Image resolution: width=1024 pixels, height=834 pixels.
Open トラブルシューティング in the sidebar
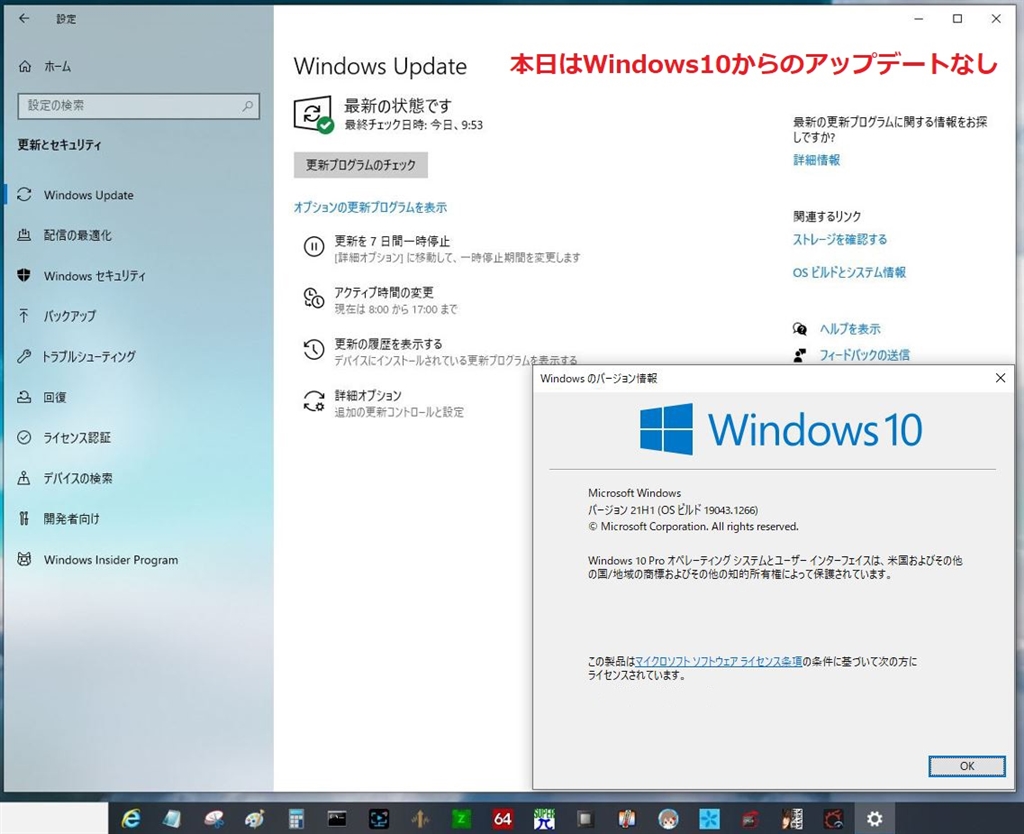point(89,357)
